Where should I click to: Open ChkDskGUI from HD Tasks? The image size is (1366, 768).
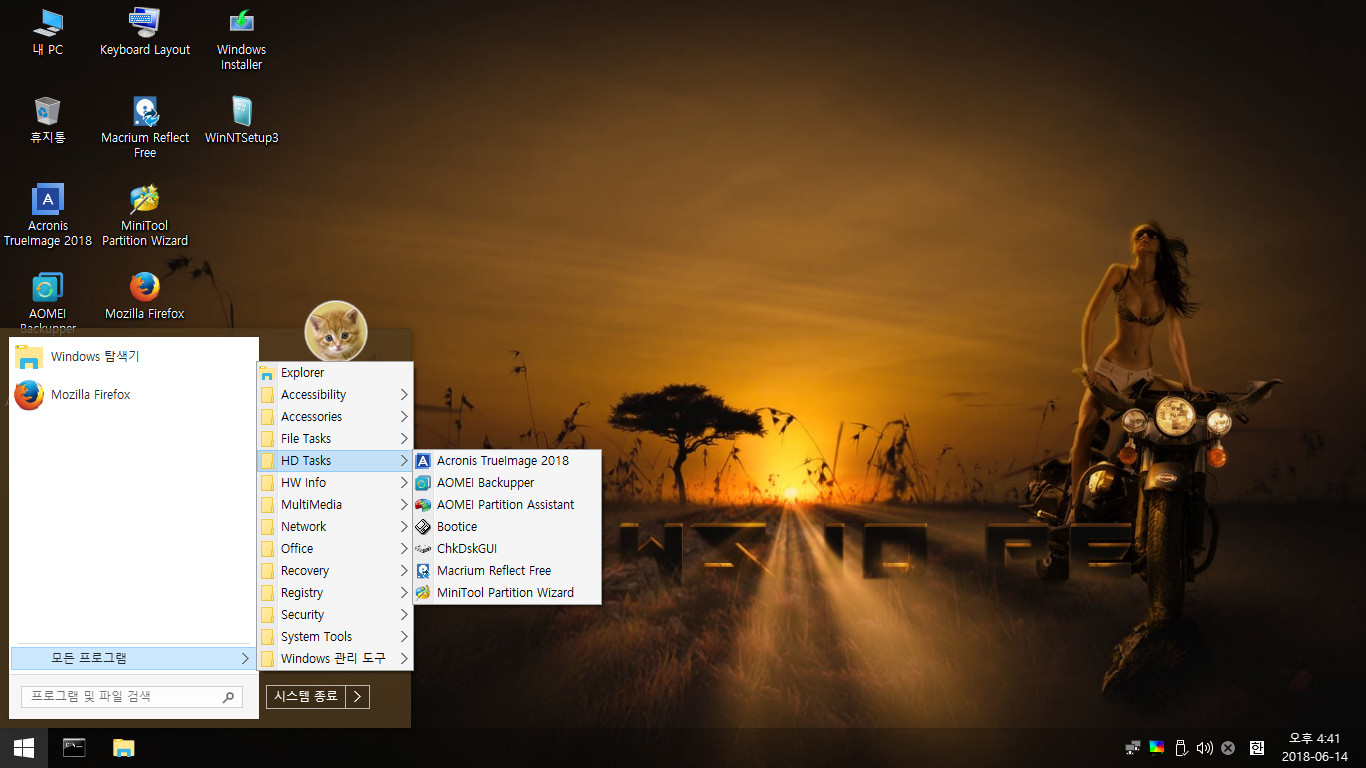[507, 549]
